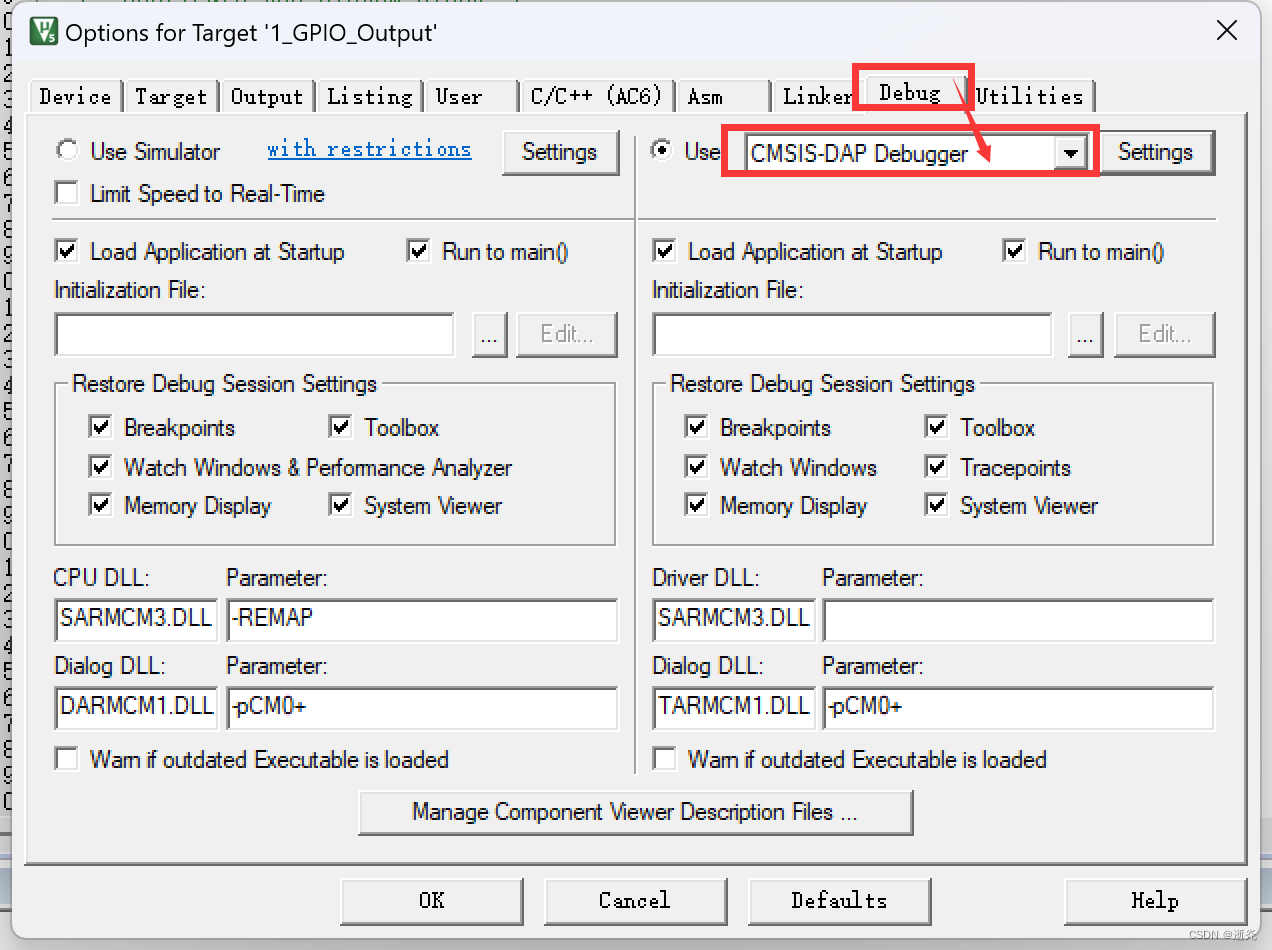
Task: Switch to the Target tab
Action: (x=170, y=97)
